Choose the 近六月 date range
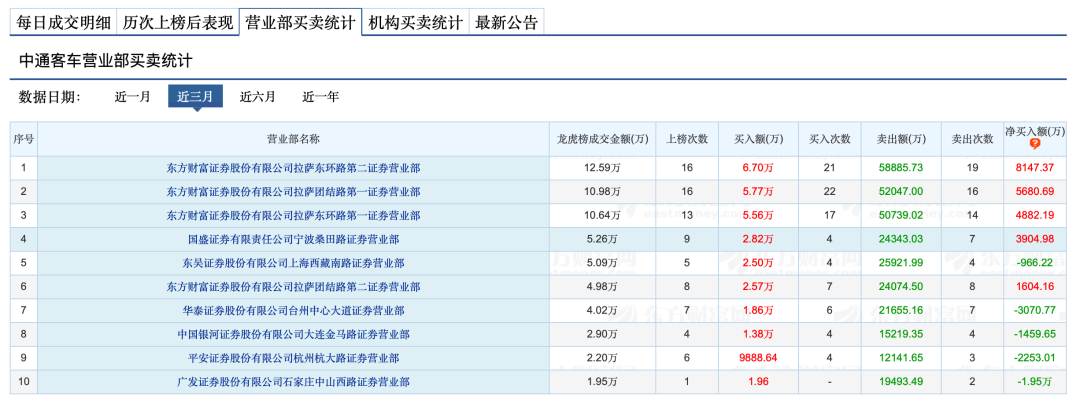Screen dimensions: 1080x404 [258, 96]
